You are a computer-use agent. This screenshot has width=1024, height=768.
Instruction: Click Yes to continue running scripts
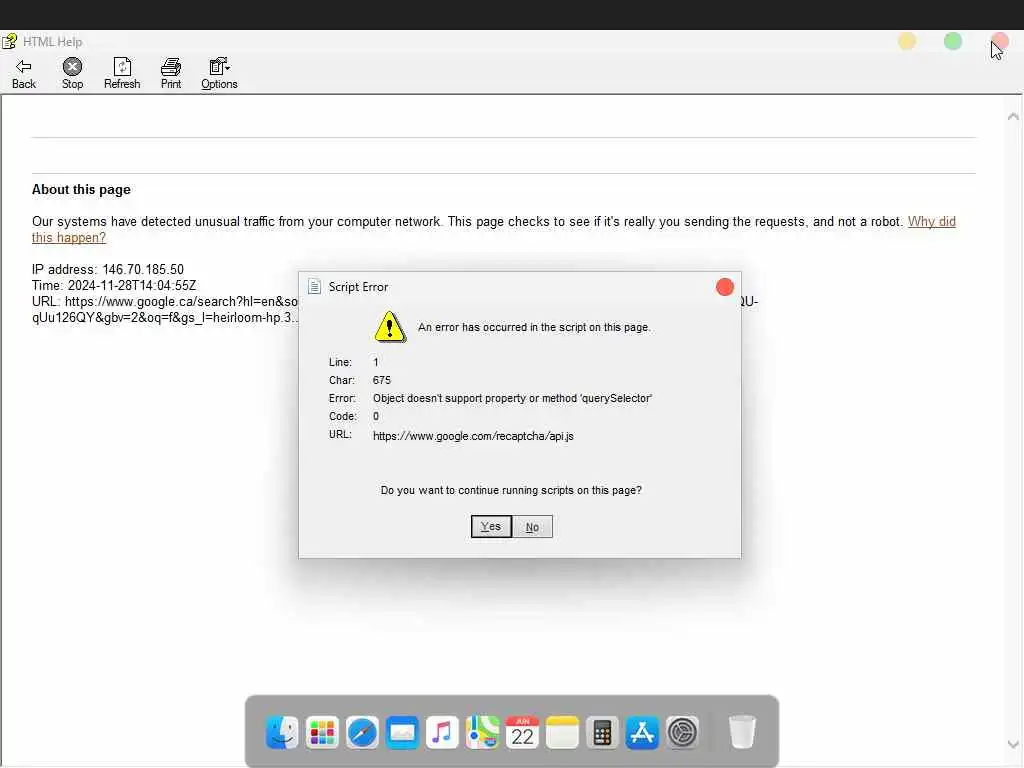(x=491, y=526)
